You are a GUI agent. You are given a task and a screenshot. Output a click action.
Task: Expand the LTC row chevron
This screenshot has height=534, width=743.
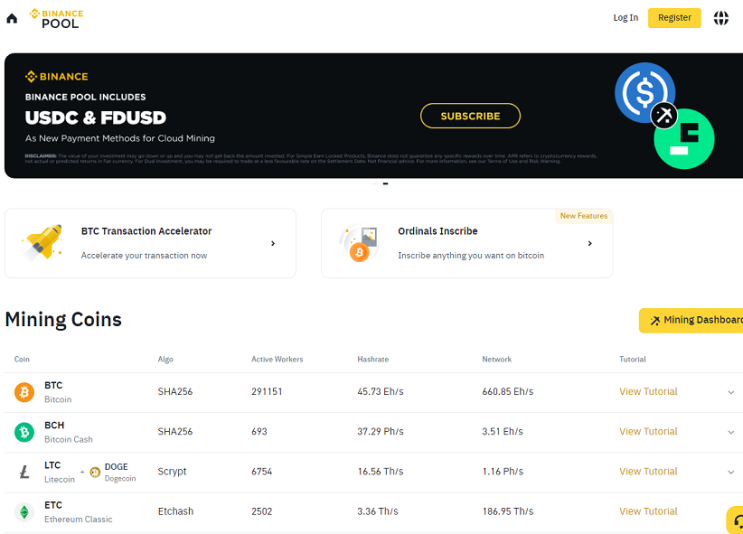pos(731,472)
